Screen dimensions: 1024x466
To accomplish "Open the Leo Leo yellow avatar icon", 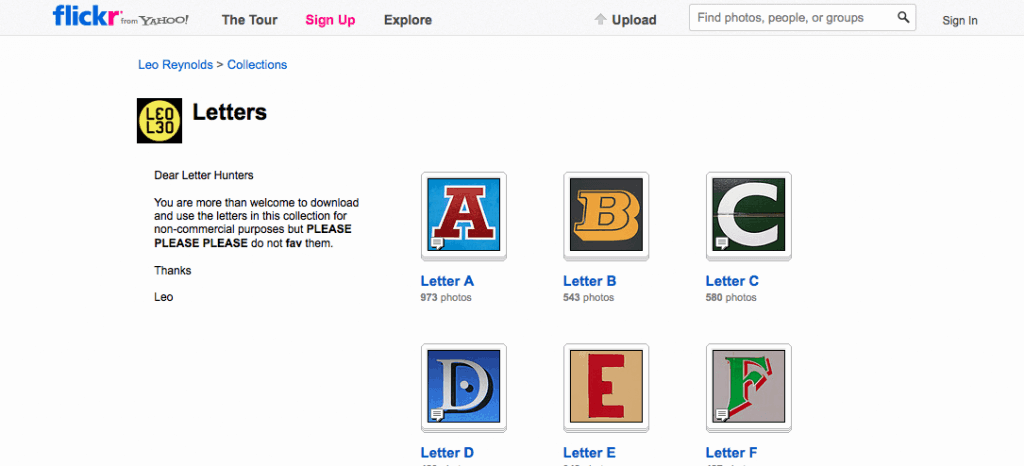I will click(159, 121).
